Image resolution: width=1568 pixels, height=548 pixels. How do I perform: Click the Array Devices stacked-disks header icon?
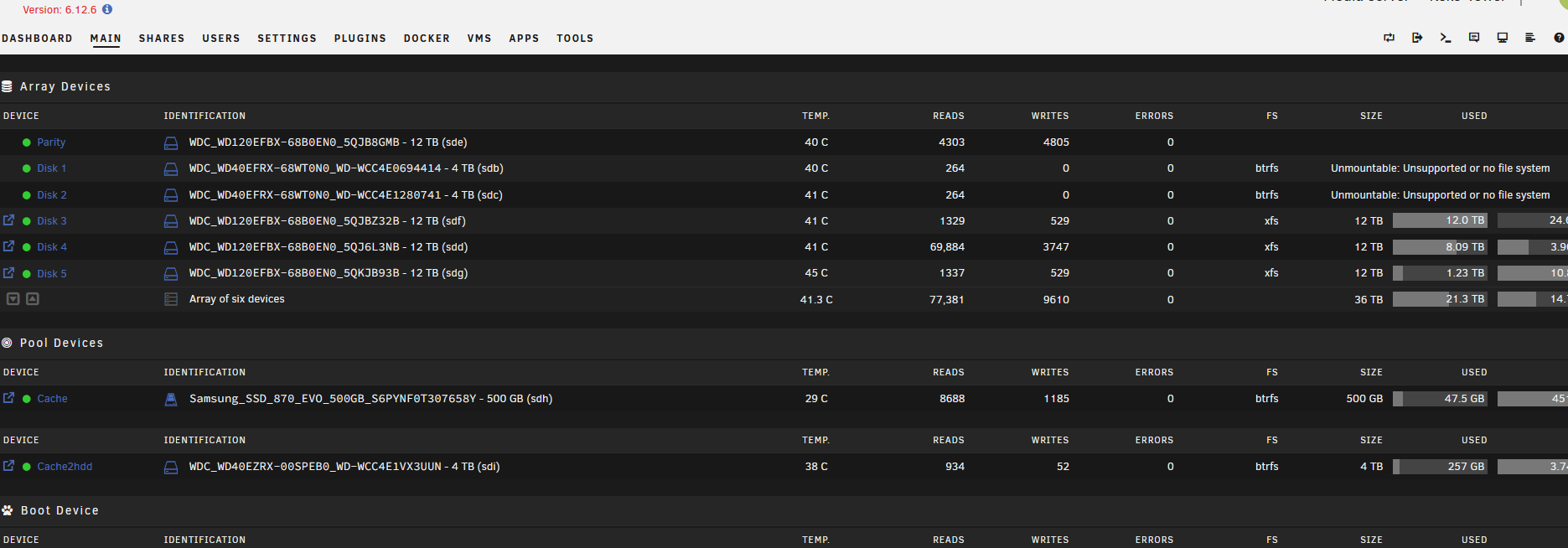point(7,86)
